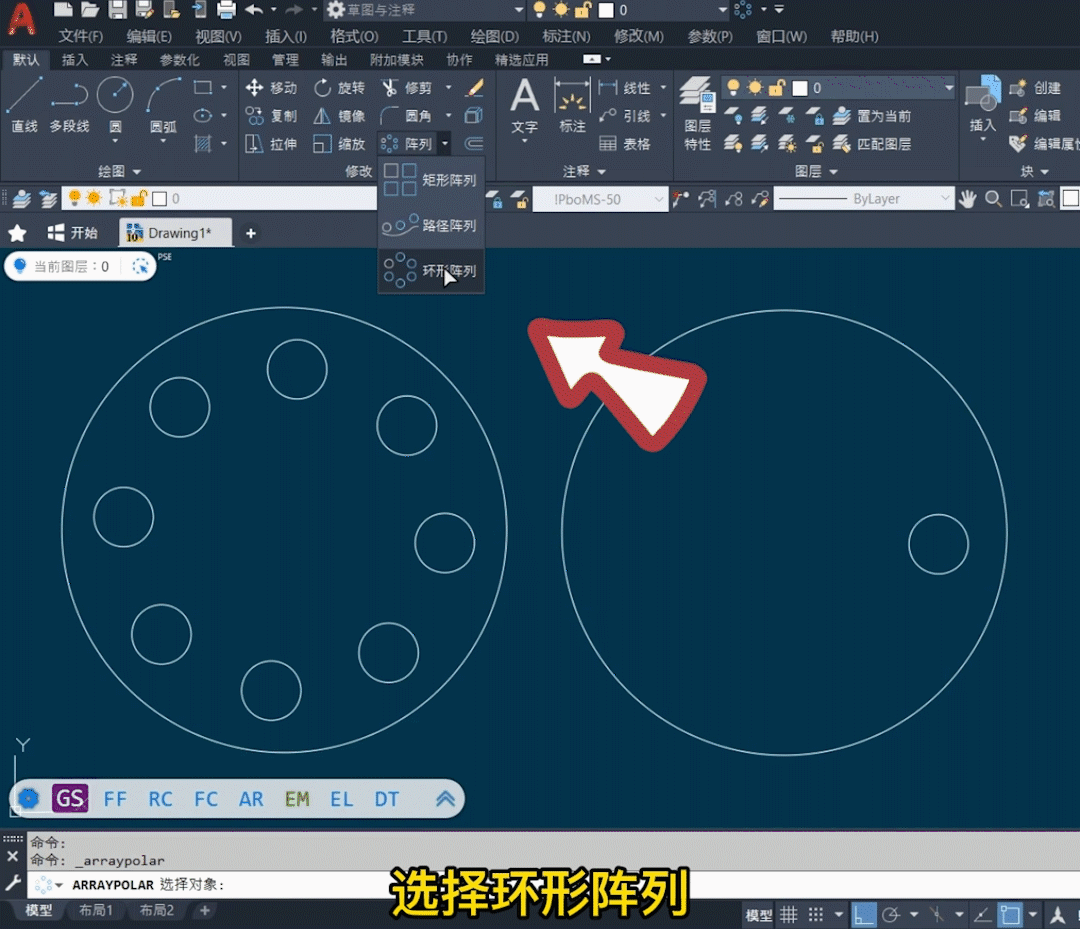Choose 矩形阵列 from array menu
Image resolution: width=1080 pixels, height=929 pixels.
[x=431, y=180]
